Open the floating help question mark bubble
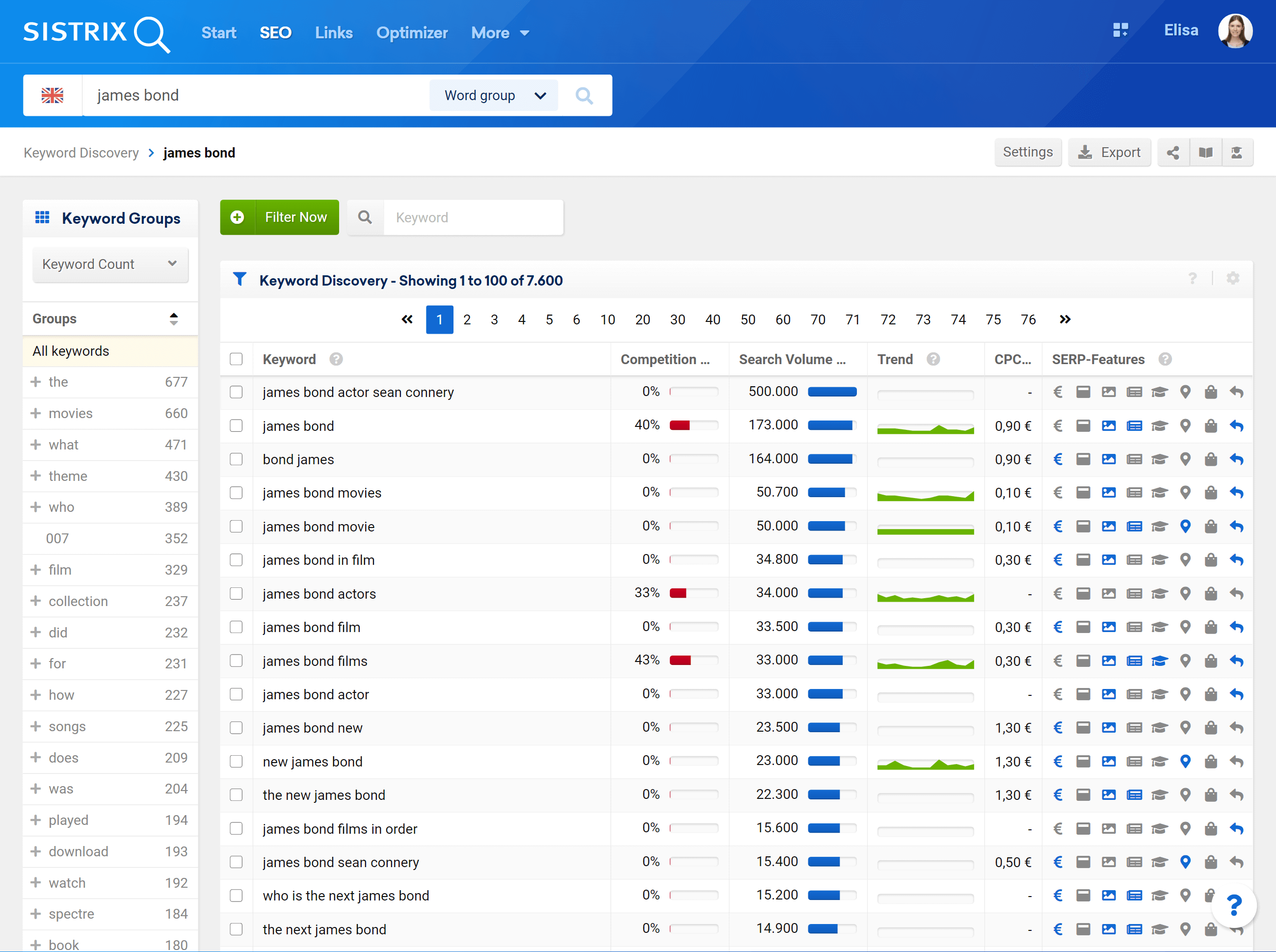 (x=1234, y=906)
